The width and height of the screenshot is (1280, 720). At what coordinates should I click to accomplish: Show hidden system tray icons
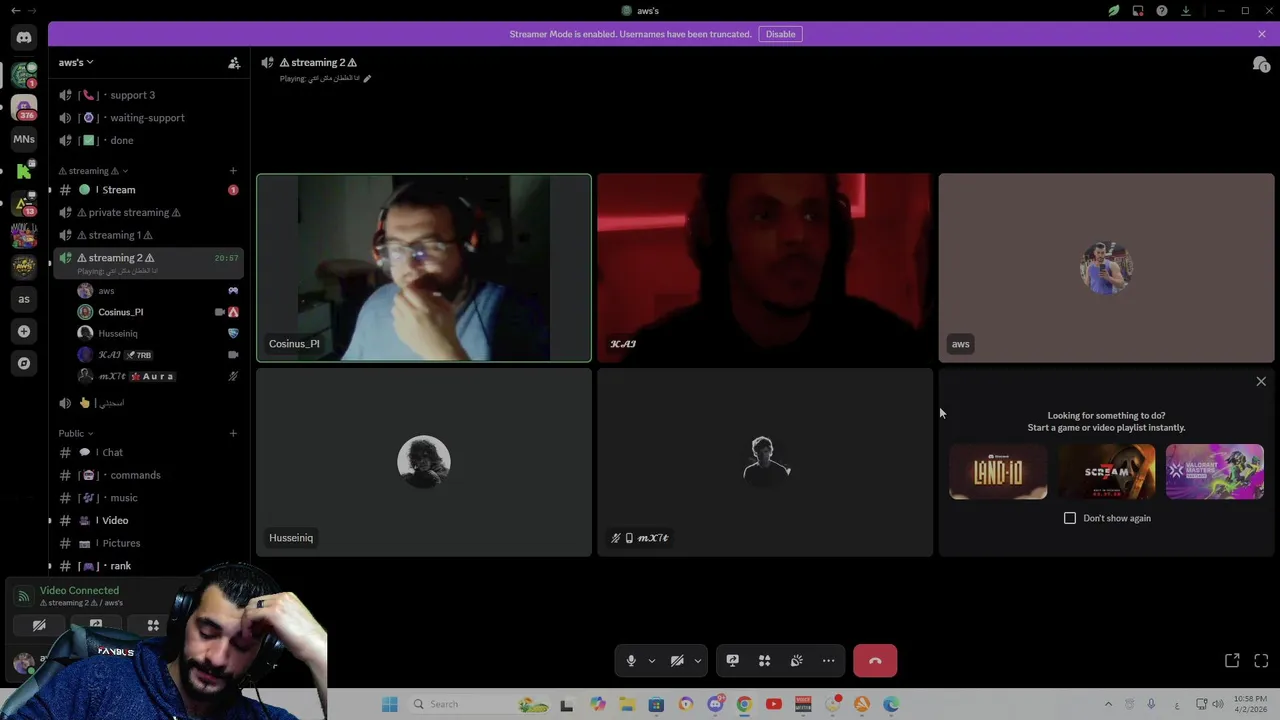tap(1108, 704)
